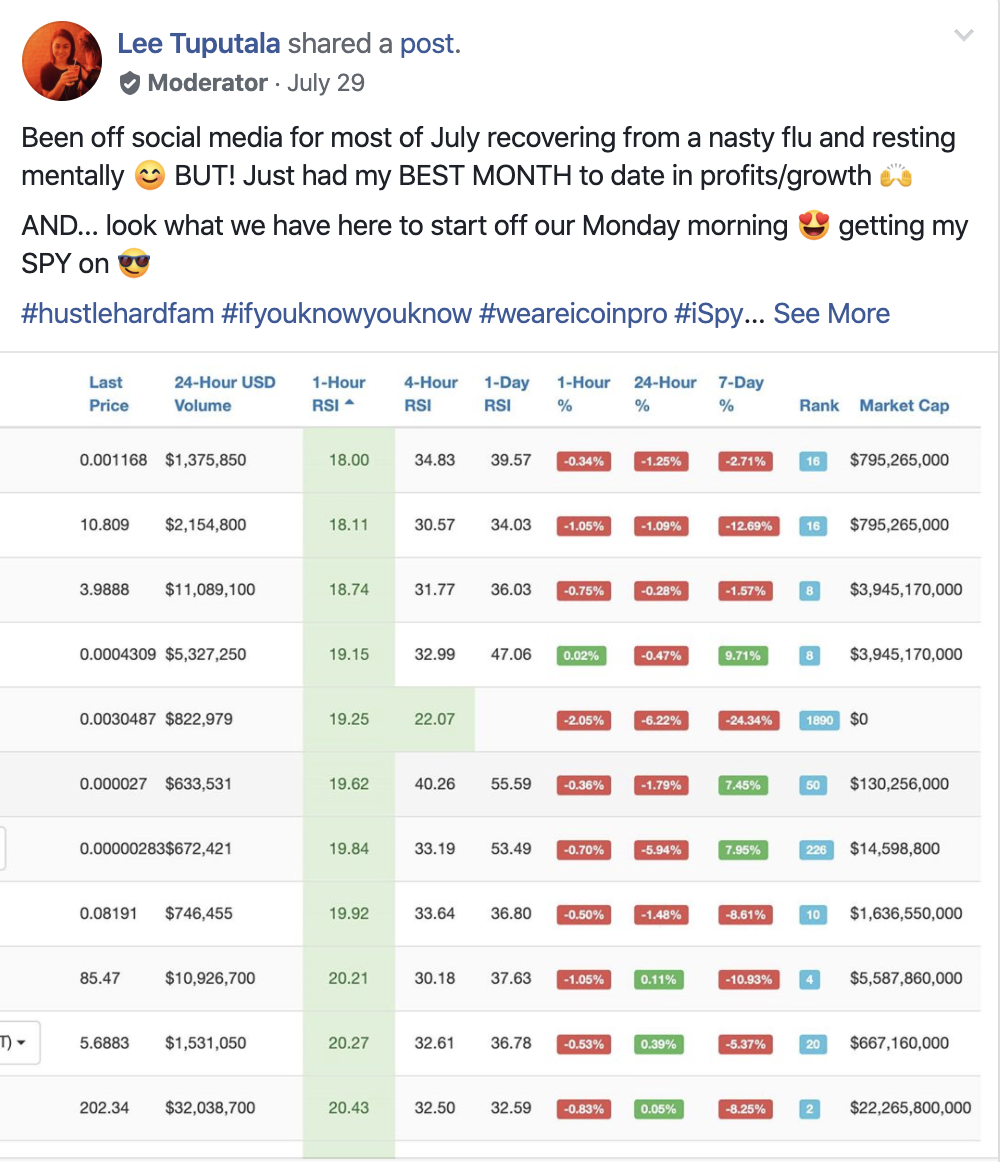Click the red -24.34% 7-day badge

(745, 720)
